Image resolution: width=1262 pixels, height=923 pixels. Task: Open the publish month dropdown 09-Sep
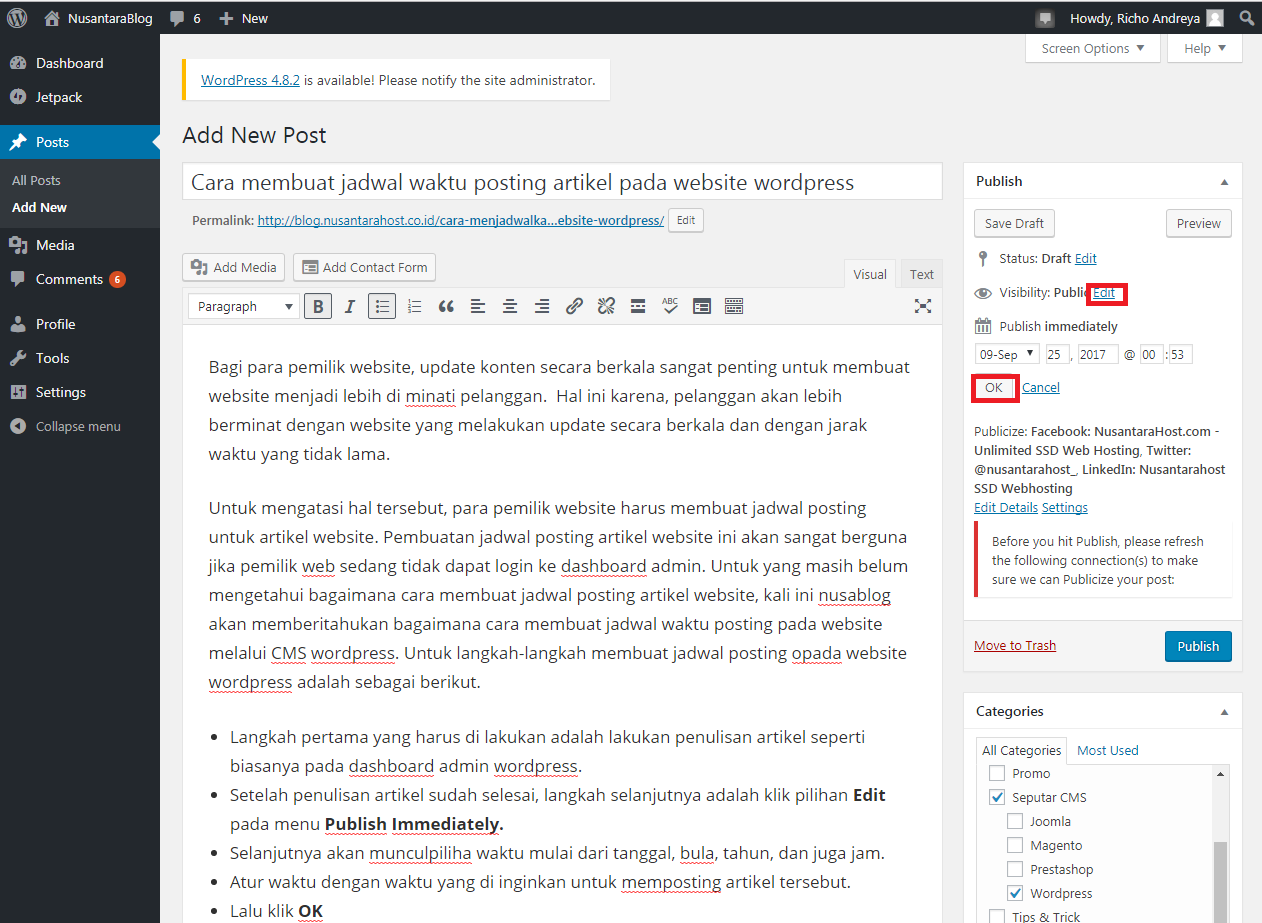(x=1007, y=354)
